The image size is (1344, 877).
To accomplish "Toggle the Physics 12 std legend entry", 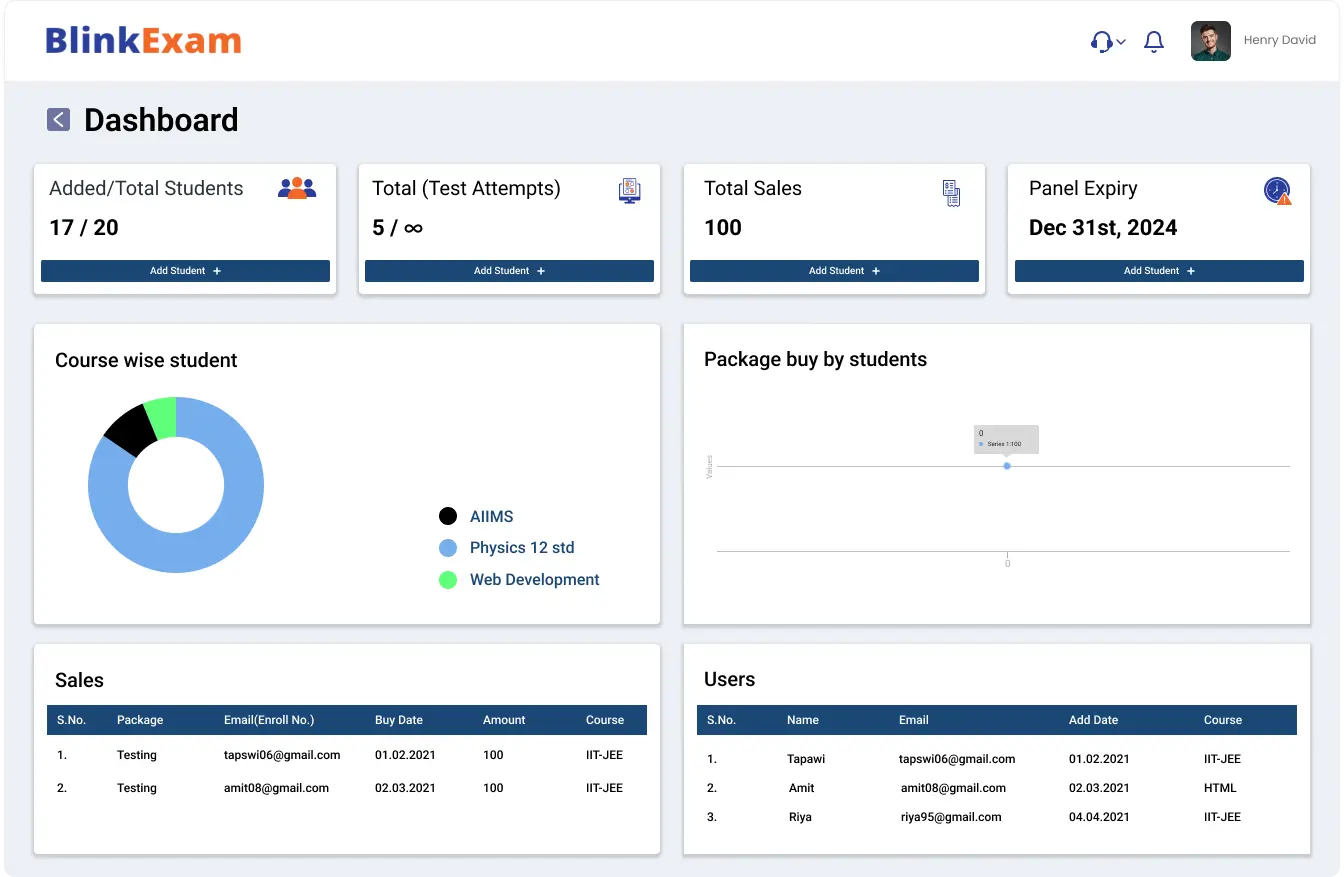I will 507,548.
